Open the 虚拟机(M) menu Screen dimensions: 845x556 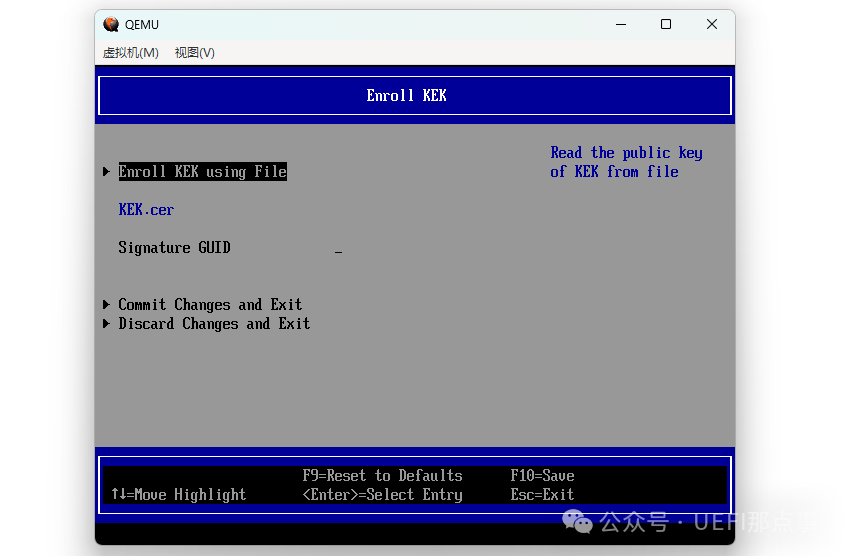130,53
